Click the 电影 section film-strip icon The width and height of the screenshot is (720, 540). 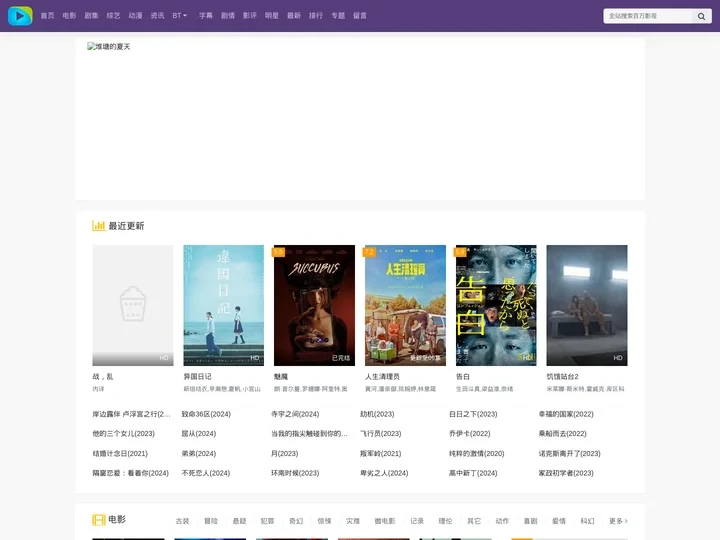(99, 520)
